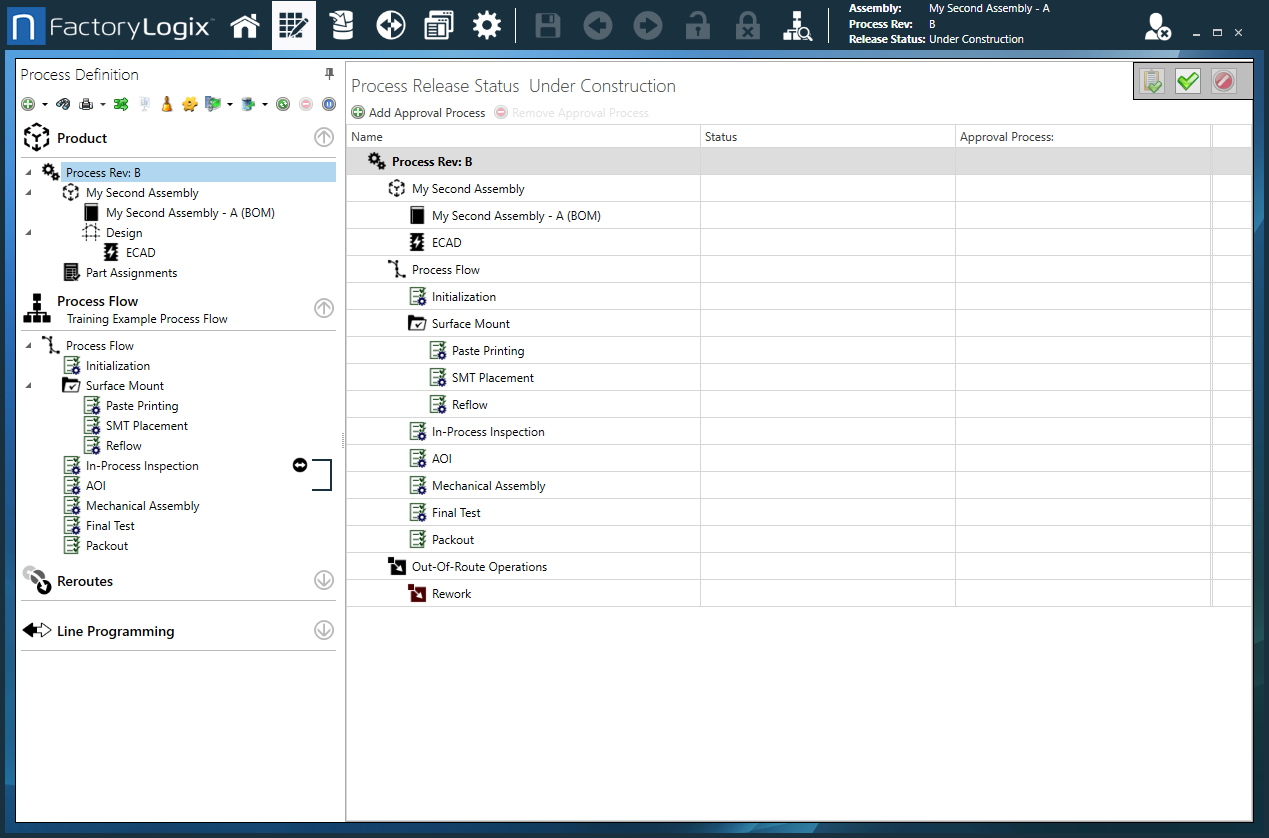Switch to the documents view in the top ribbon
Screen dimensions: 1269x838
pos(438,25)
